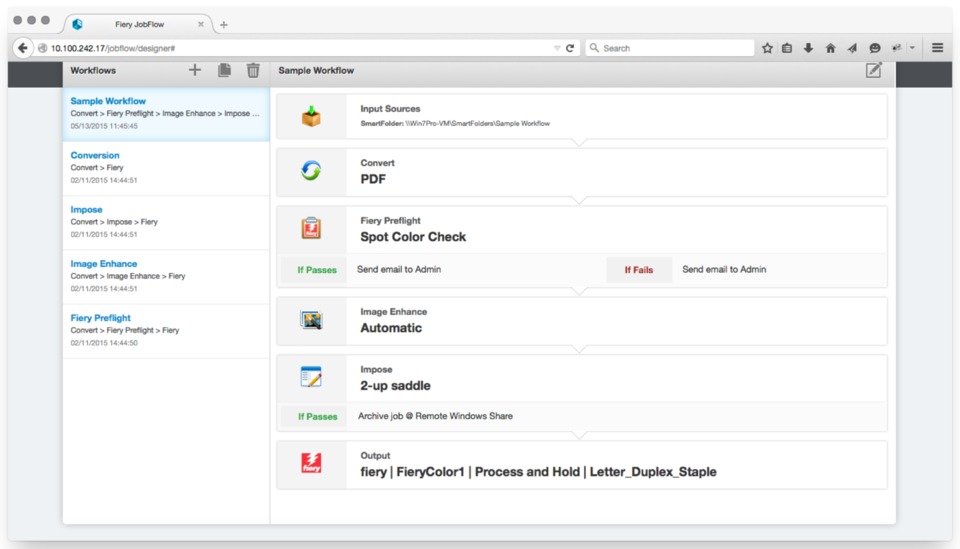
Task: Click Send email to Admin beside If Fails
Action: pos(724,269)
